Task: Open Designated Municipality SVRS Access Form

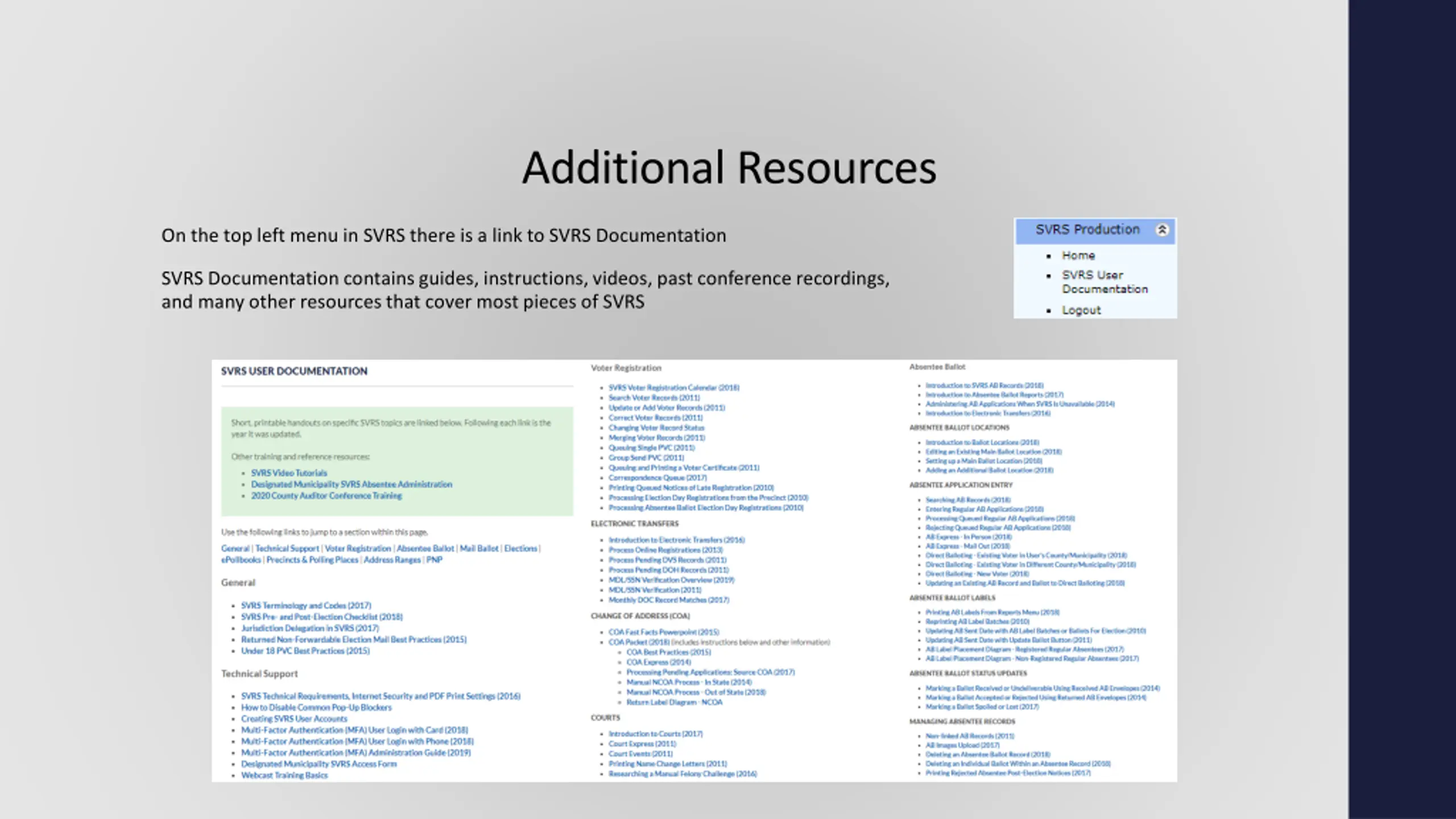Action: pos(319,764)
